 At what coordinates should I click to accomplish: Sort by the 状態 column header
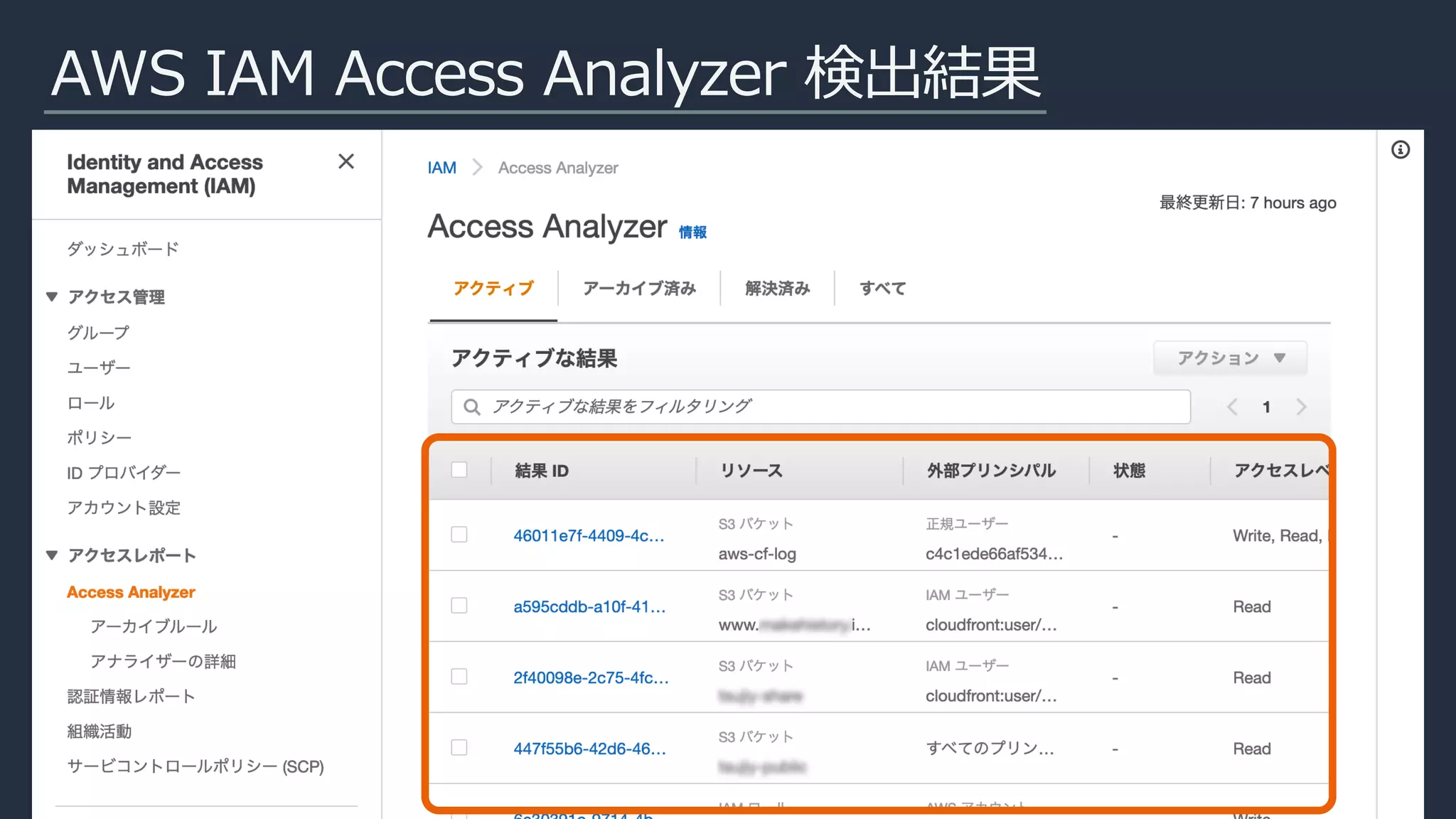click(1129, 471)
